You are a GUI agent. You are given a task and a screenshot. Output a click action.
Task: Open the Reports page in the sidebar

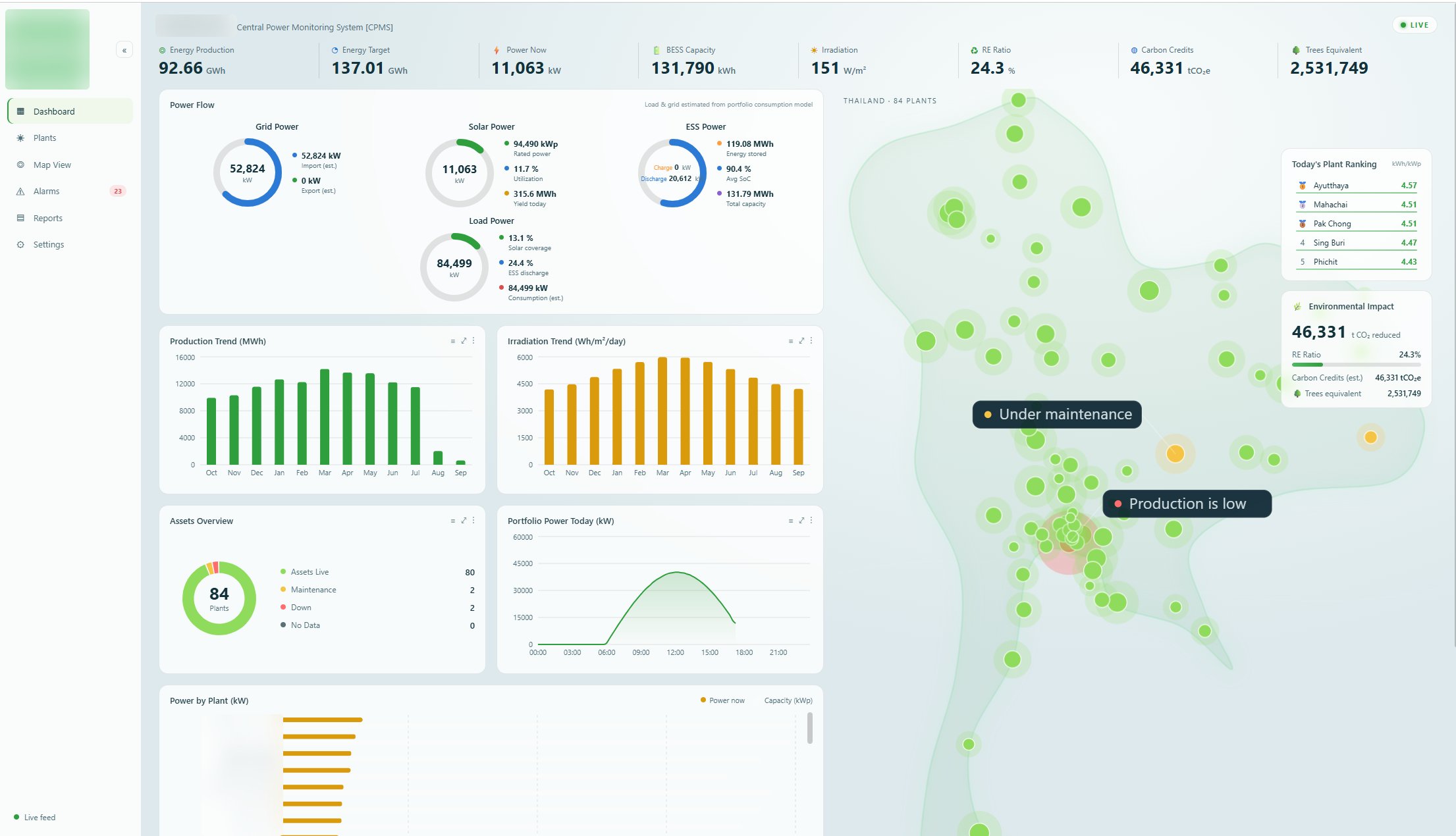coord(70,218)
